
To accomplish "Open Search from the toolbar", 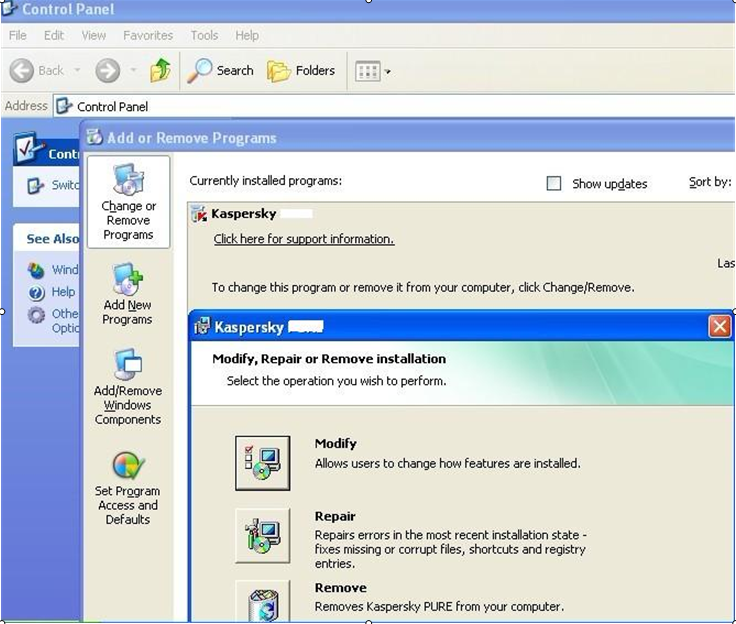I will (220, 71).
